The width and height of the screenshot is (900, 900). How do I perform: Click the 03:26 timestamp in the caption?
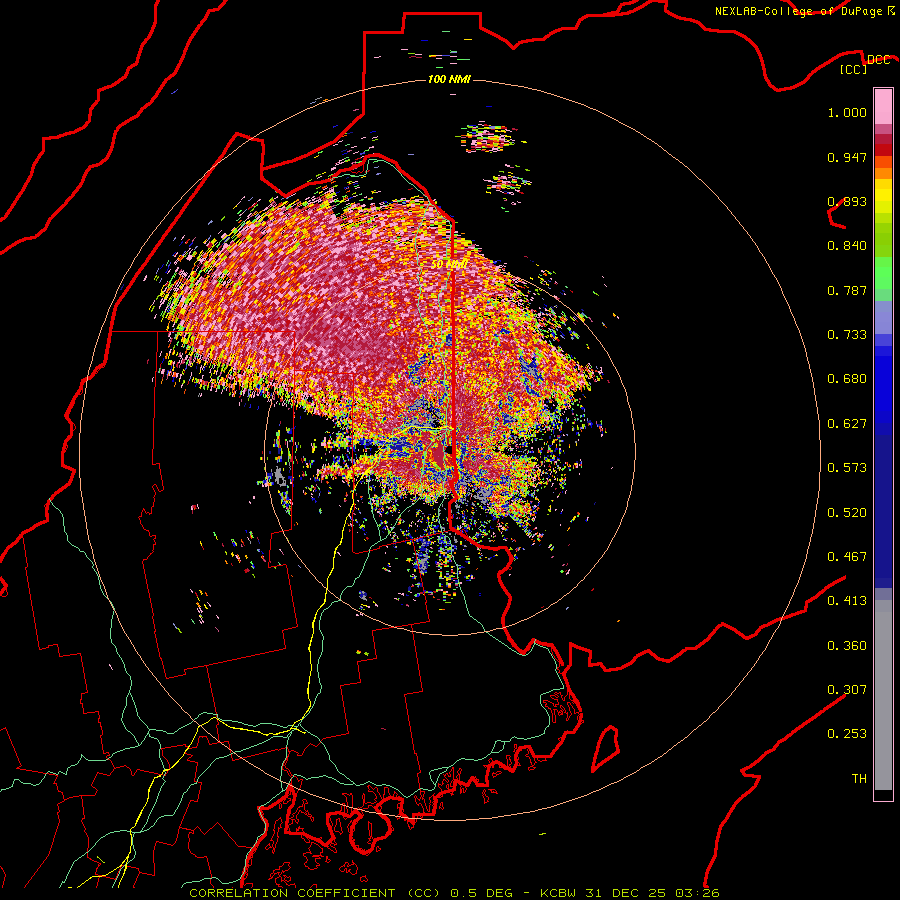pos(695,893)
